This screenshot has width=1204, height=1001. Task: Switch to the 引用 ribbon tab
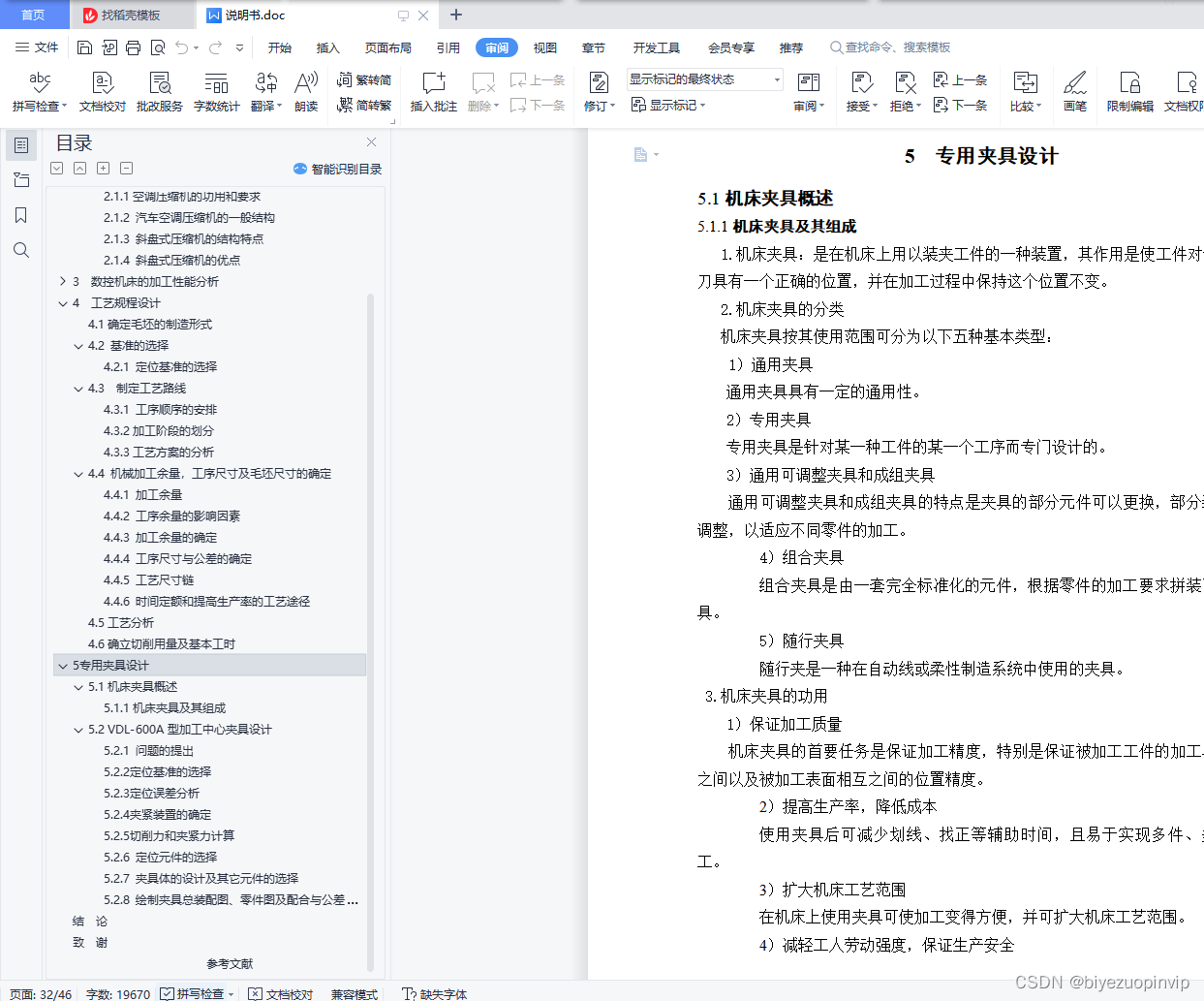click(448, 47)
